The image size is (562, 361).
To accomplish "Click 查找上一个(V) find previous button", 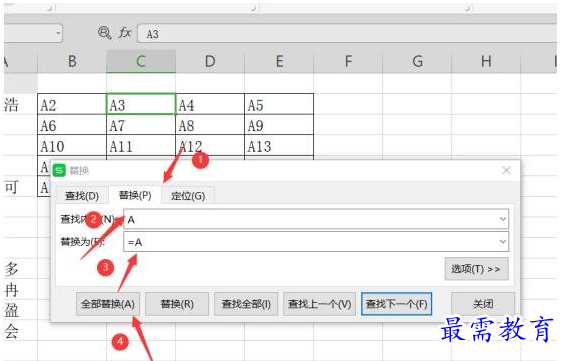I will (x=319, y=304).
